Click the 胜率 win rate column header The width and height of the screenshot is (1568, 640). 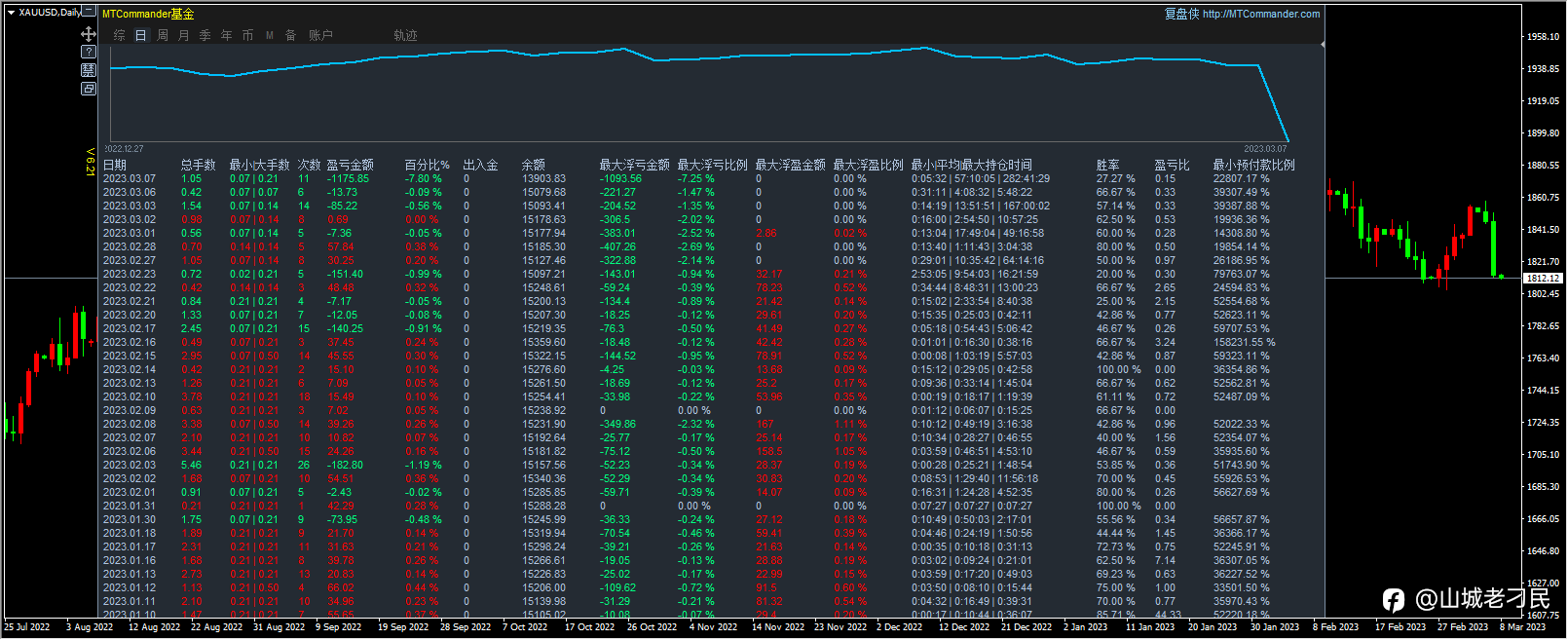coord(1107,166)
